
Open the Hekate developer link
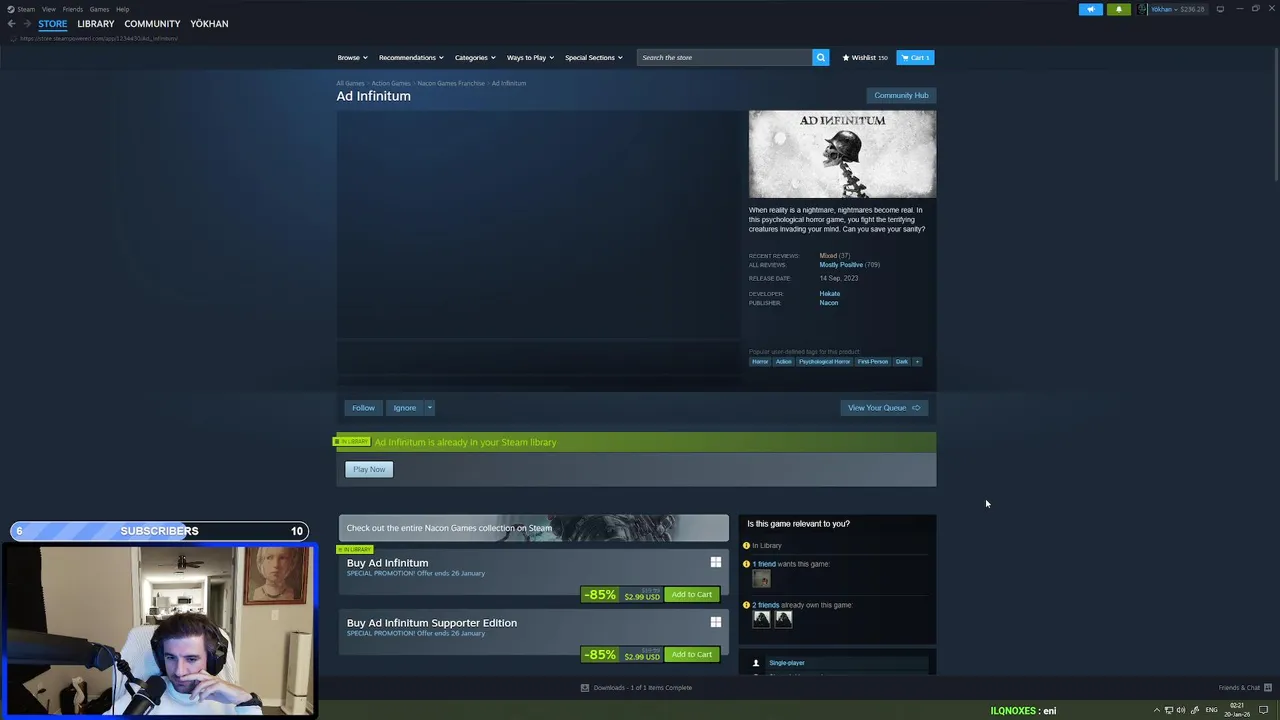[x=830, y=293]
